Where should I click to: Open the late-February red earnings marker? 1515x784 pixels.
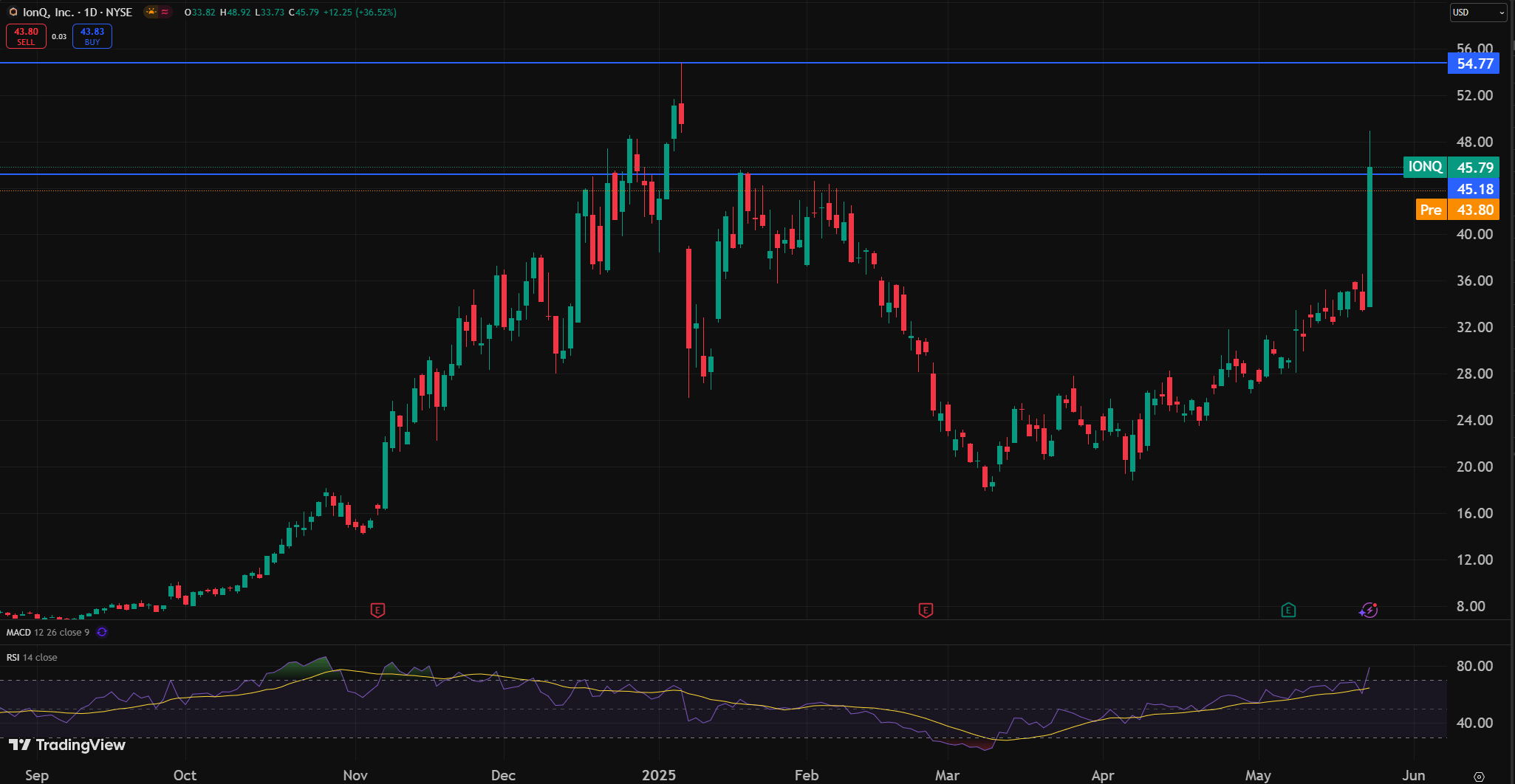click(926, 610)
